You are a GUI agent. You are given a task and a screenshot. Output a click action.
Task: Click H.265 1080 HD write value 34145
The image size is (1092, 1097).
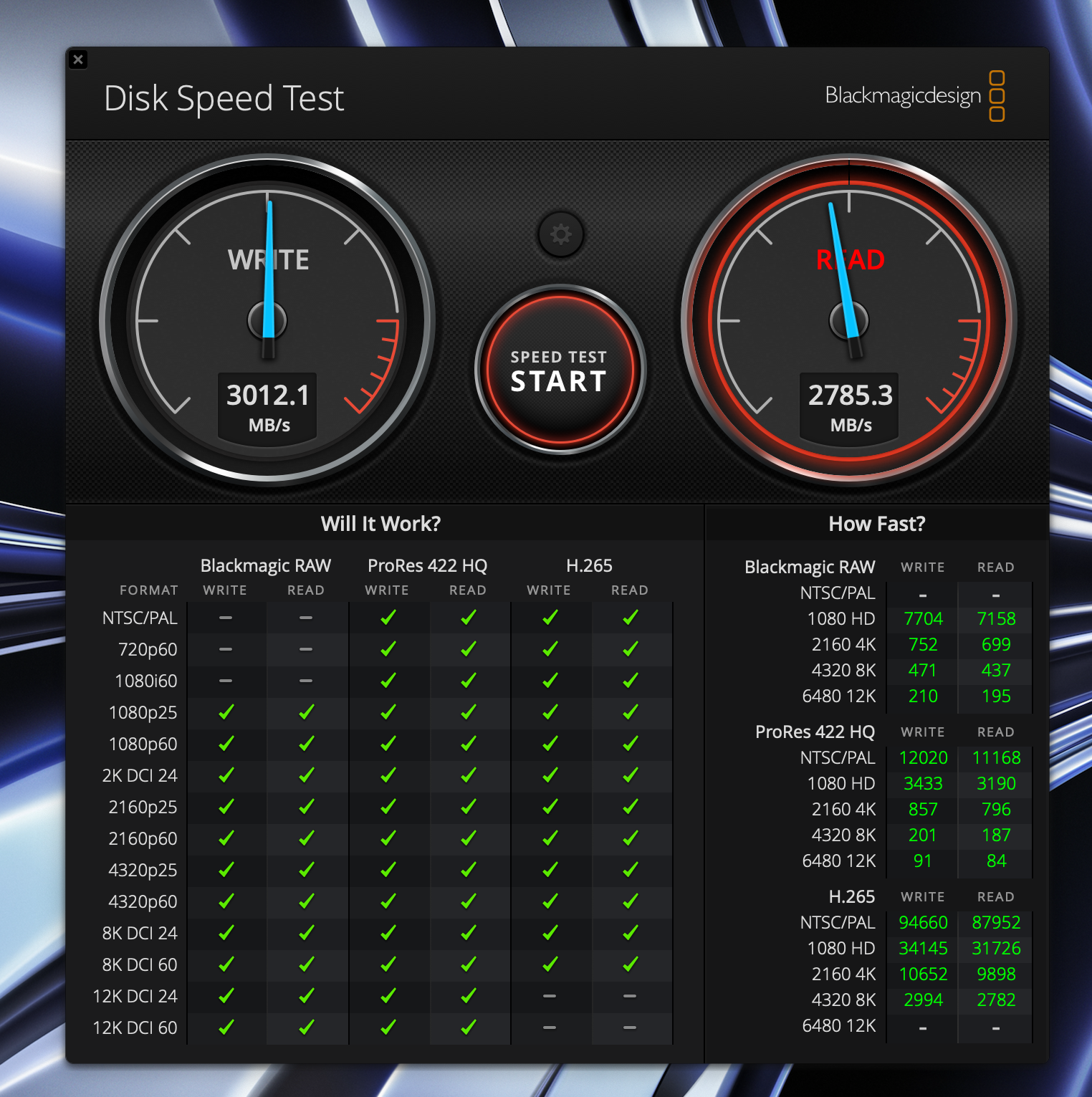click(x=923, y=948)
